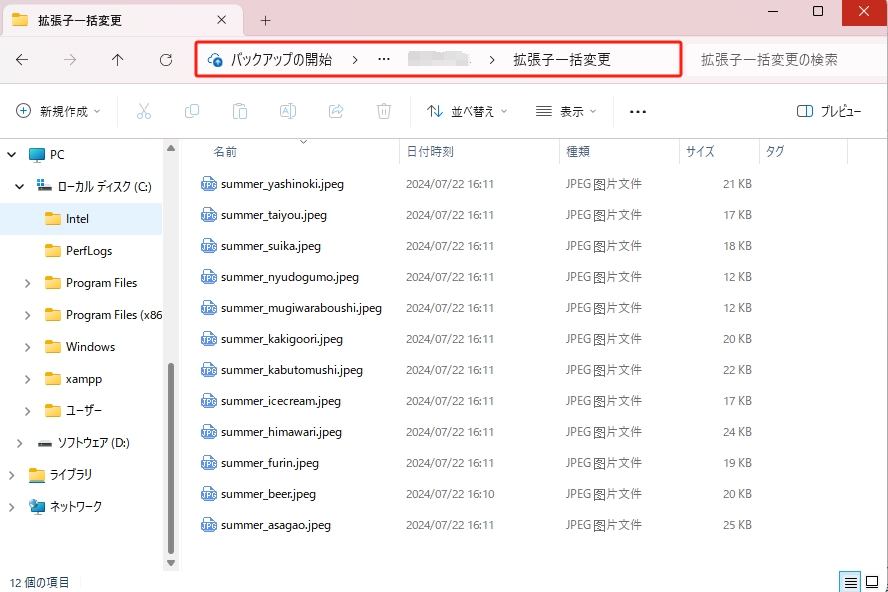The width and height of the screenshot is (888, 592).
Task: Click the Cut scissors icon in toolbar
Action: tap(144, 111)
